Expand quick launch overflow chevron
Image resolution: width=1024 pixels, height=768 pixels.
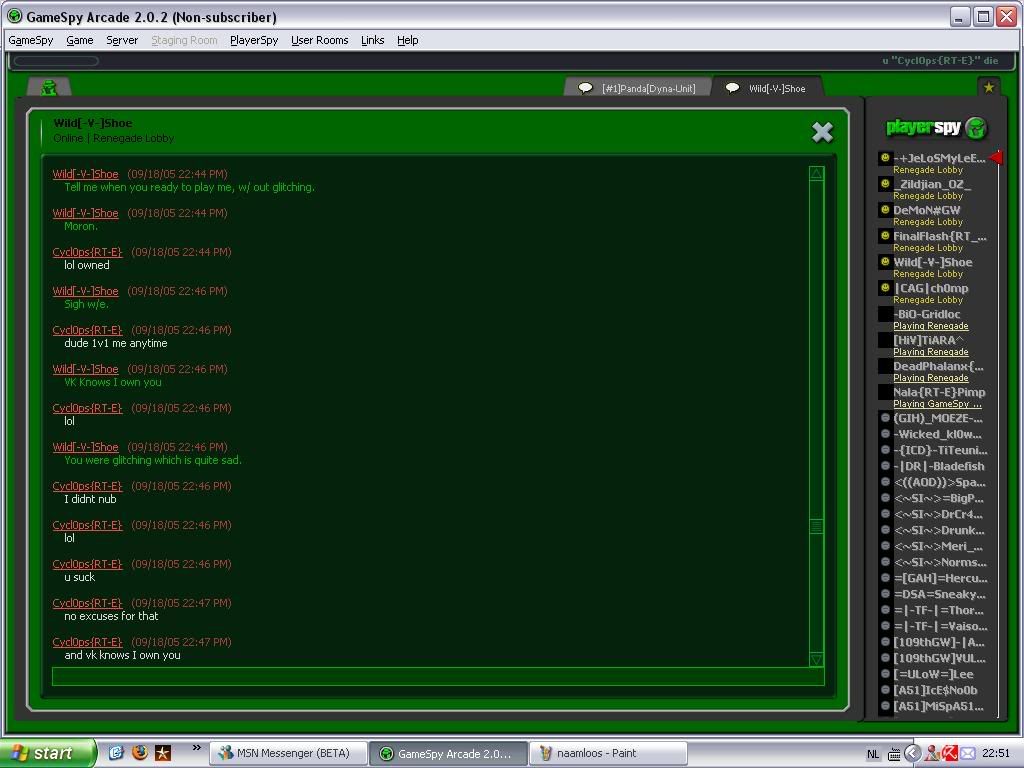pos(197,748)
